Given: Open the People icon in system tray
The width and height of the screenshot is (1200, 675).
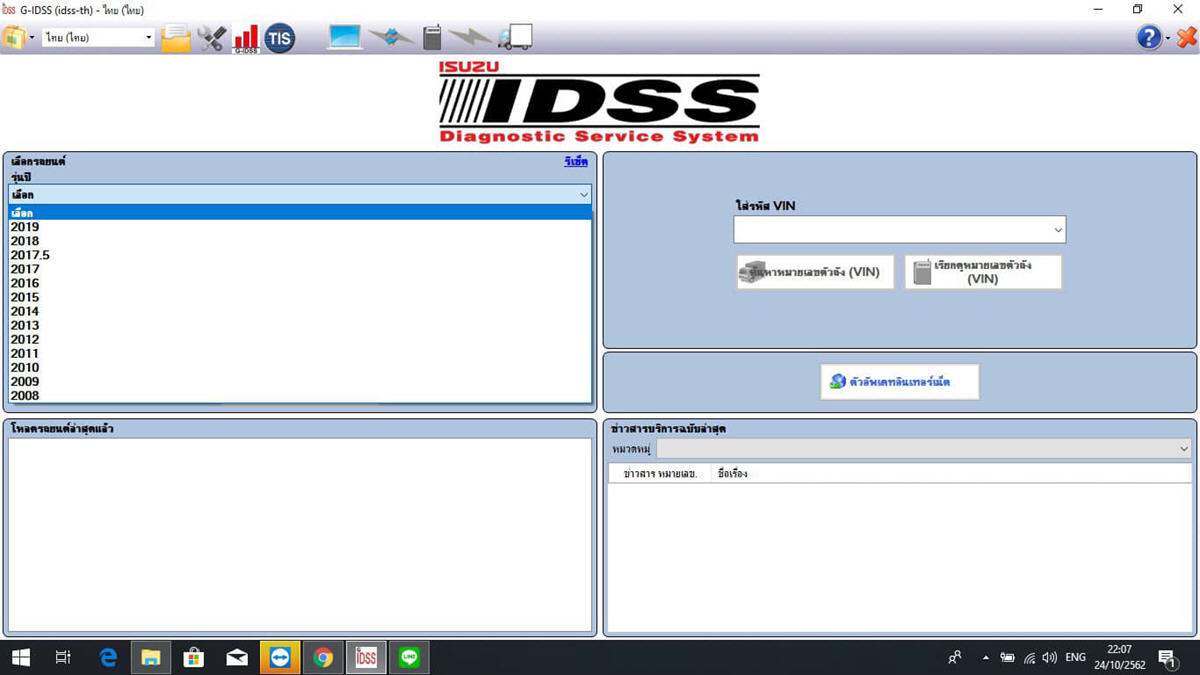Looking at the screenshot, I should [955, 657].
